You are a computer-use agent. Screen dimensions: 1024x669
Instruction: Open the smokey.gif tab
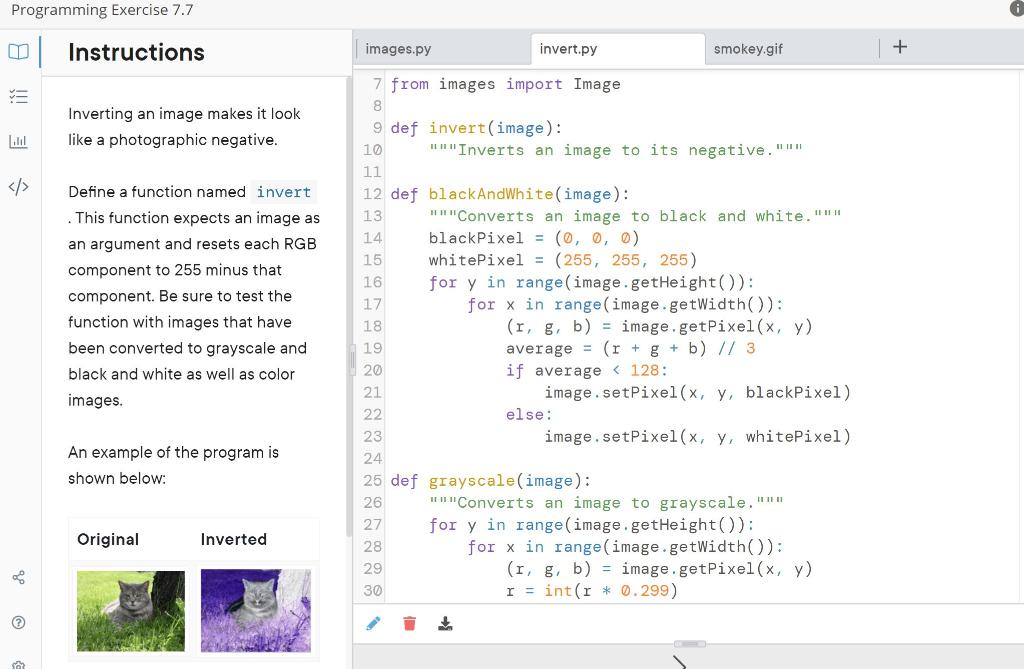coord(748,48)
